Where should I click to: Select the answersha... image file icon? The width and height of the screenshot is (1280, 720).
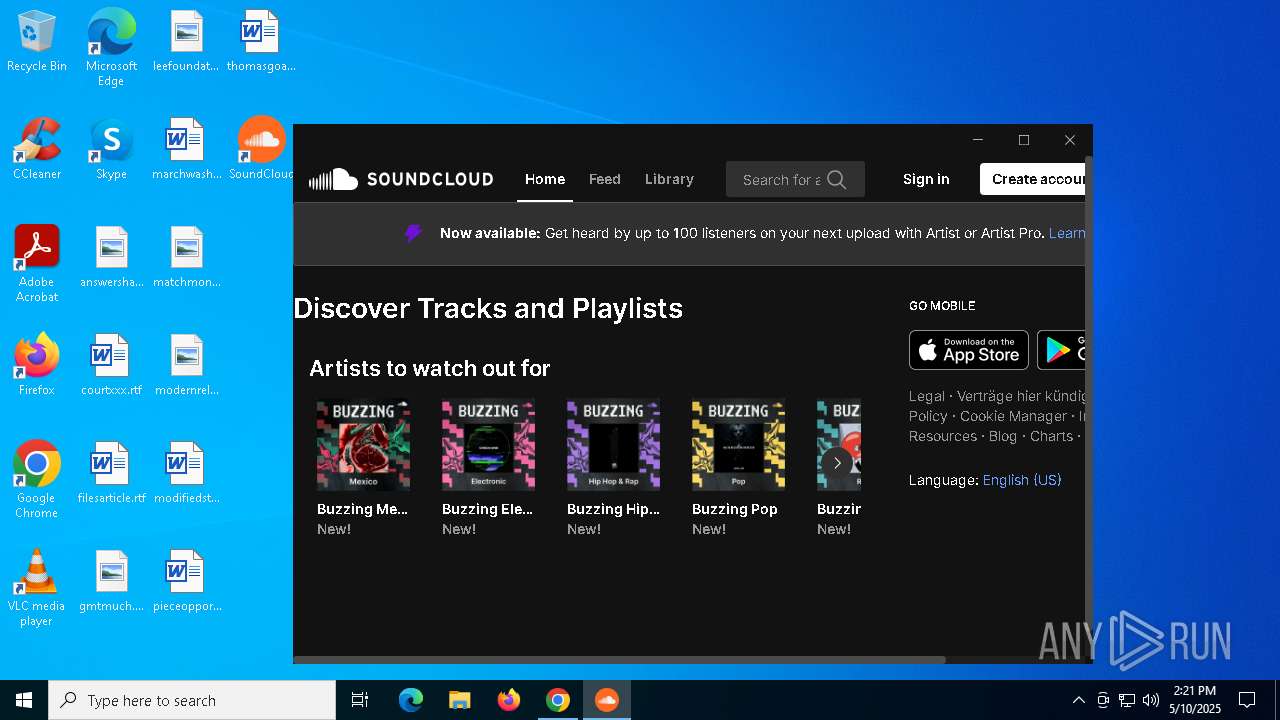pyautogui.click(x=111, y=257)
